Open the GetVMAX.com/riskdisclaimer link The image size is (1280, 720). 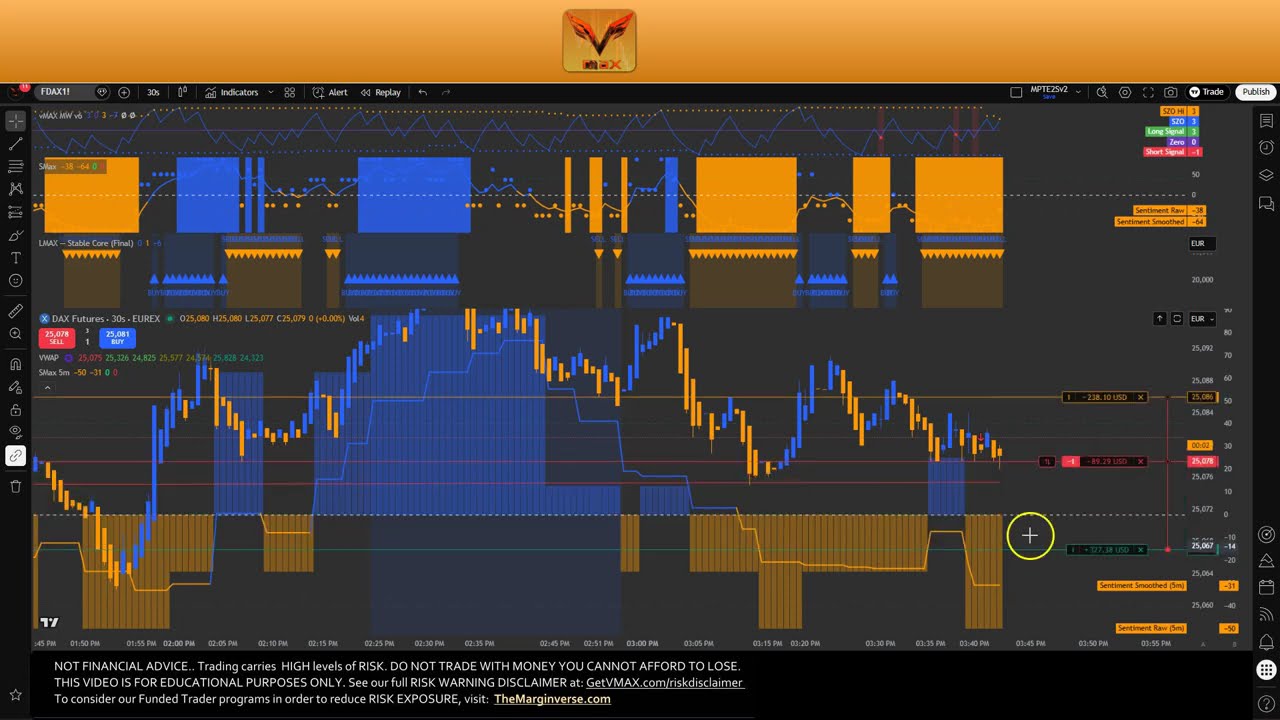[665, 682]
